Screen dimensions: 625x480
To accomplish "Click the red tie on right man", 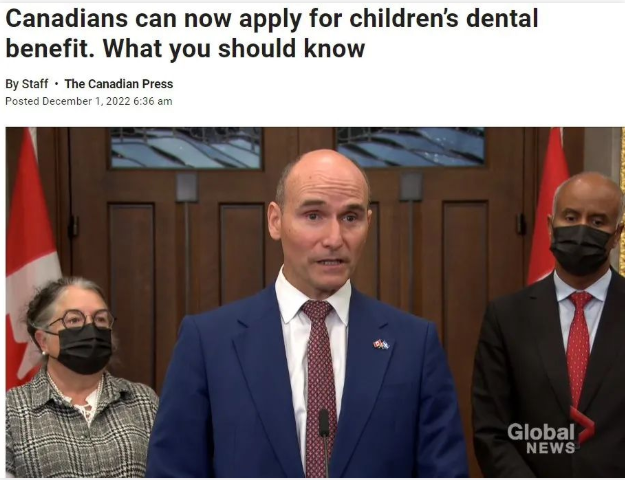I will pos(578,351).
